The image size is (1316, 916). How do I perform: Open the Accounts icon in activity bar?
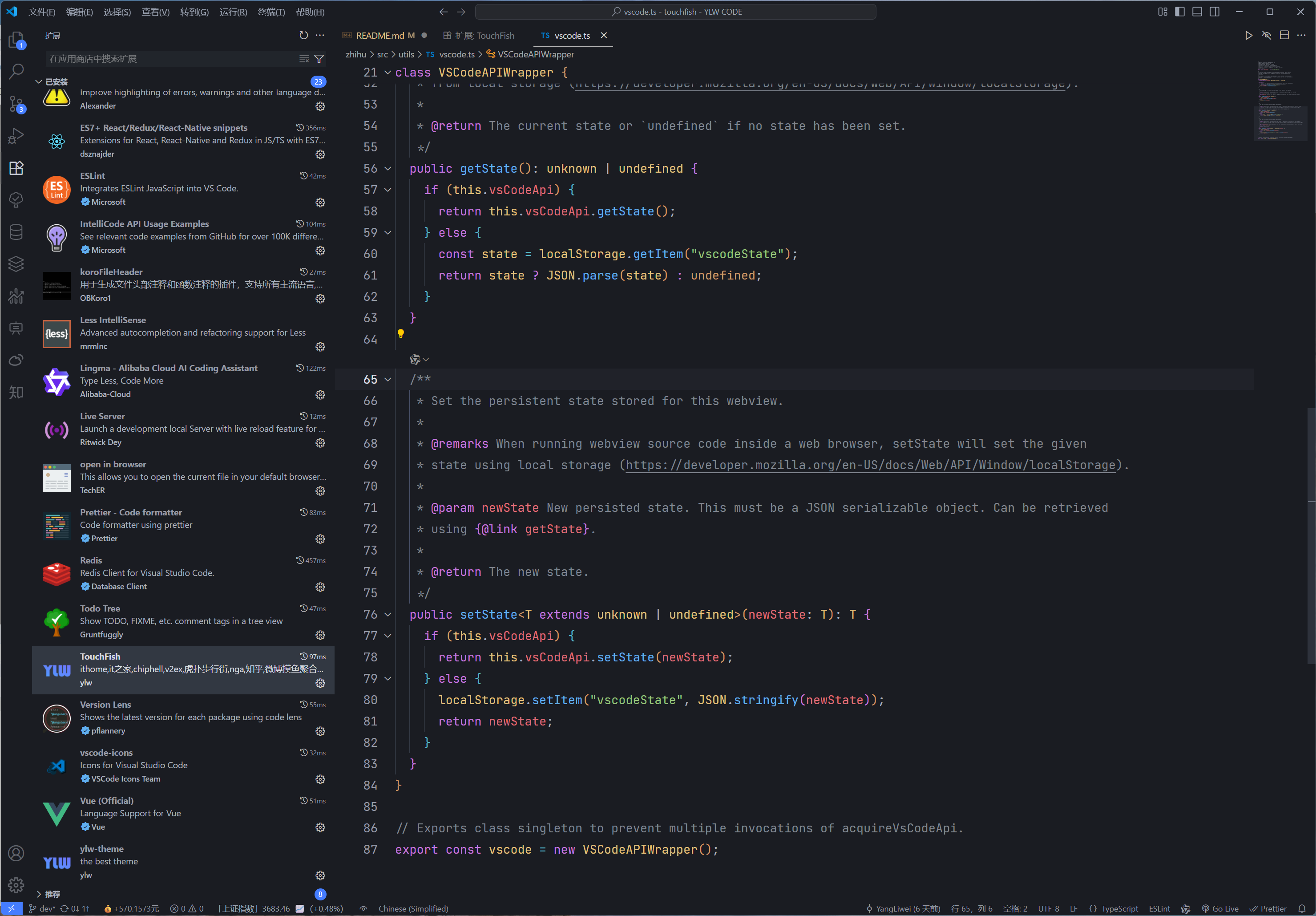pyautogui.click(x=16, y=854)
